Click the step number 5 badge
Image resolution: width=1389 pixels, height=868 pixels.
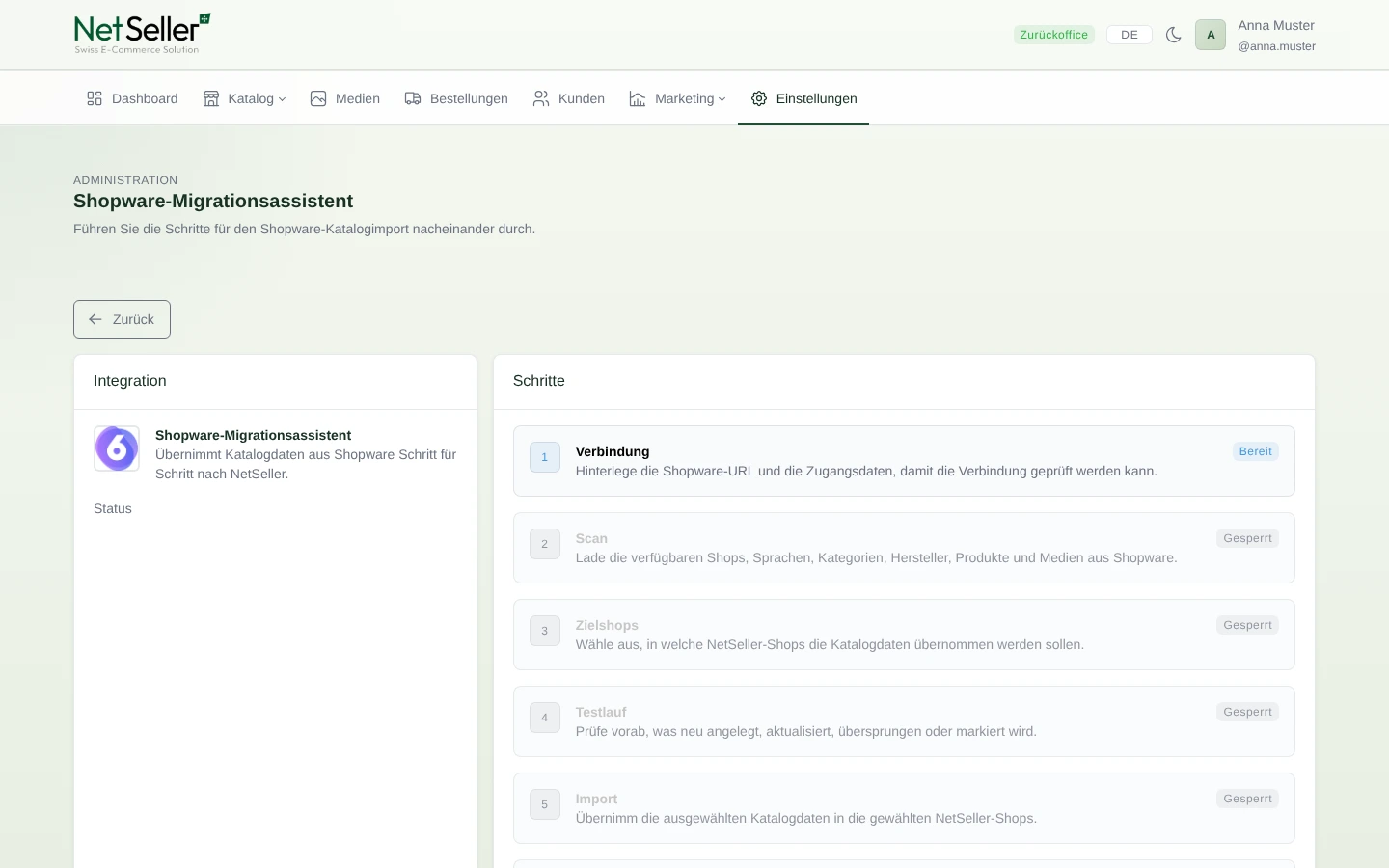point(545,804)
